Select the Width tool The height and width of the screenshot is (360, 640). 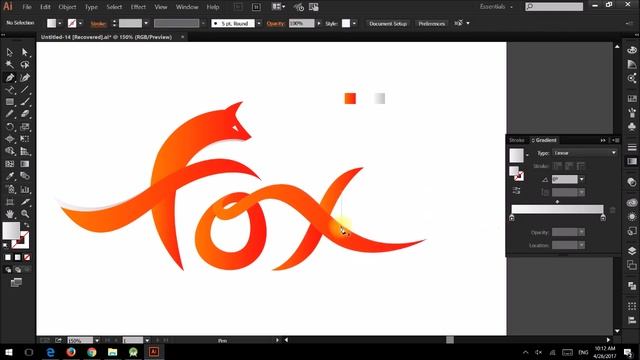pos(9,139)
